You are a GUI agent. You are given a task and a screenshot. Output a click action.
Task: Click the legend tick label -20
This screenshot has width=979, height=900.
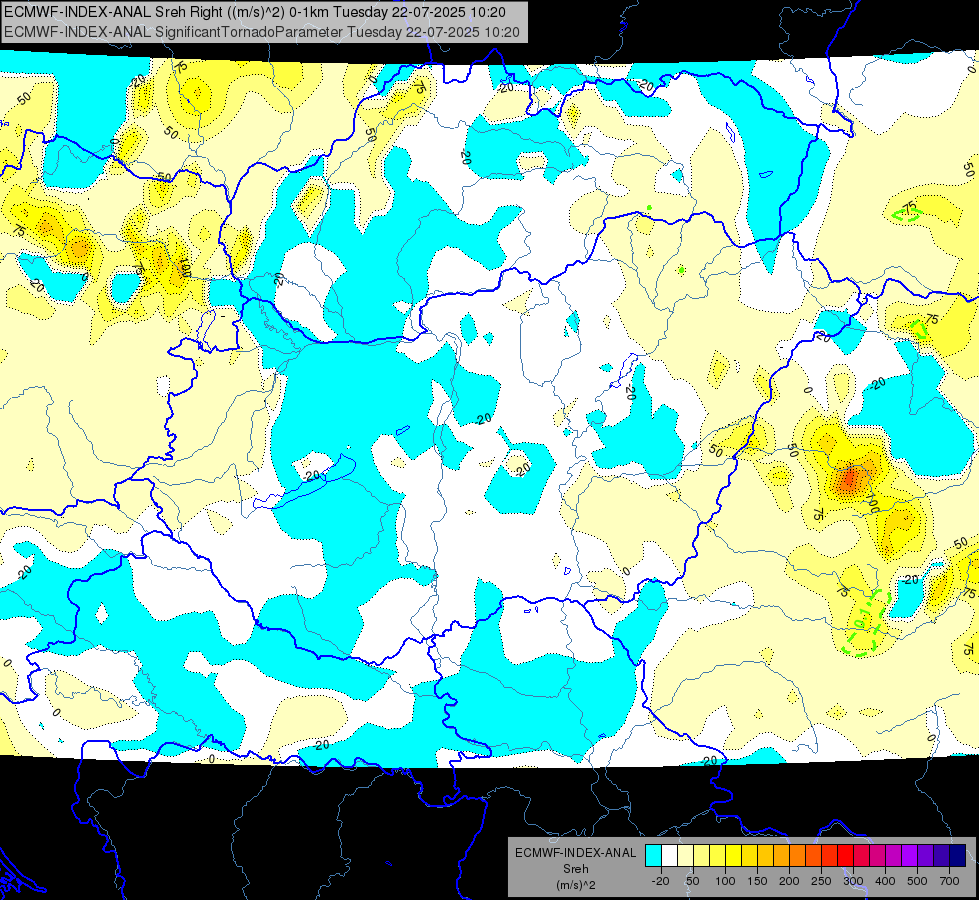pos(660,881)
